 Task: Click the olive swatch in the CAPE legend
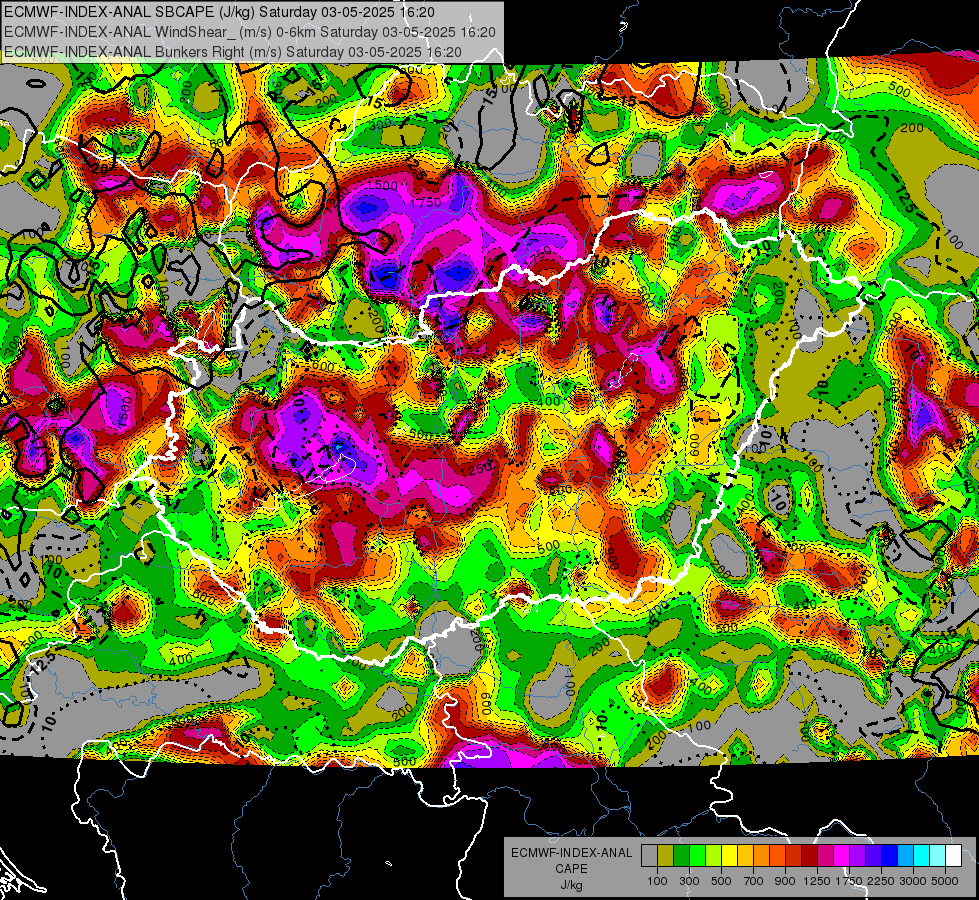666,856
